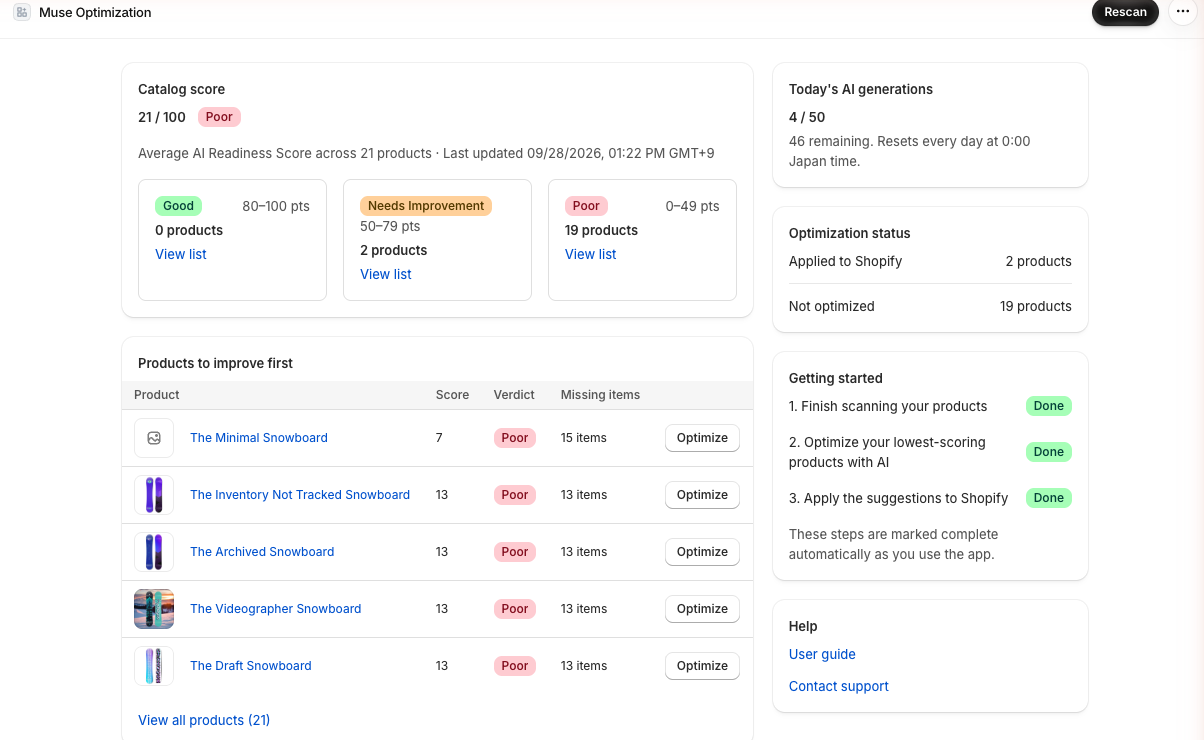
Task: Click the Muse Optimization title text
Action: pos(95,13)
